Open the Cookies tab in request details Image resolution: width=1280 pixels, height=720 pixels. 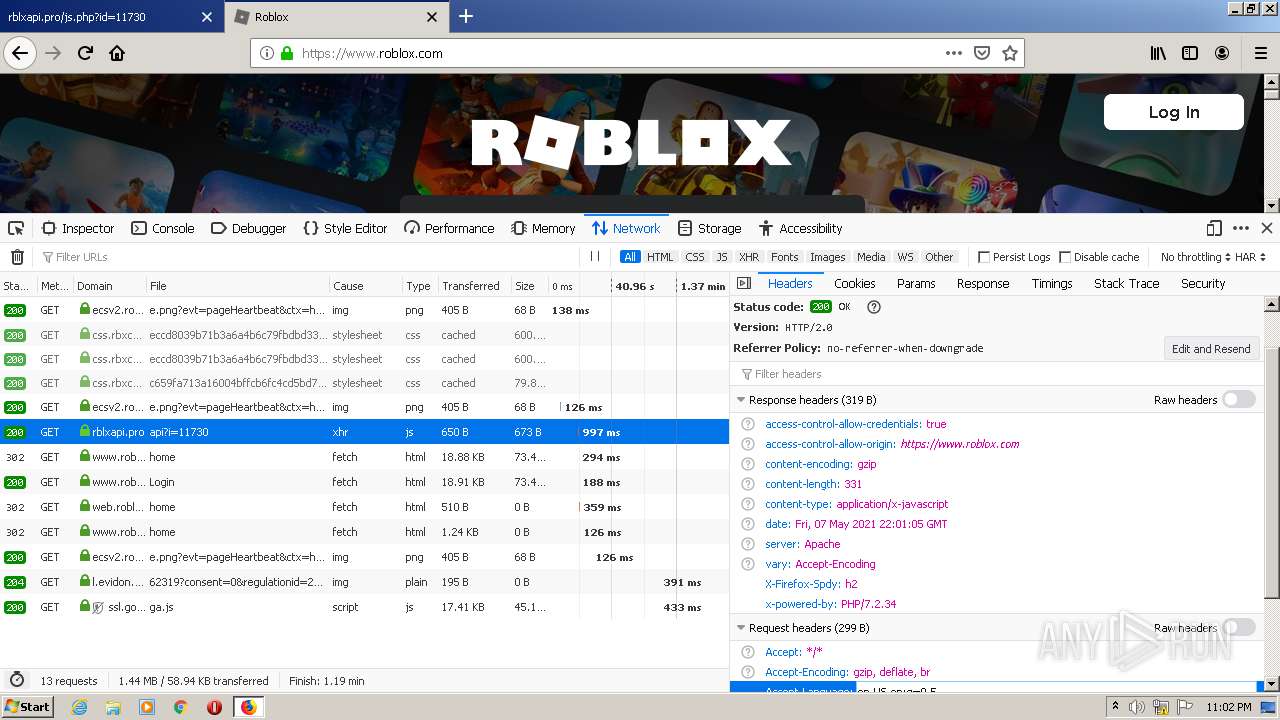click(x=855, y=284)
